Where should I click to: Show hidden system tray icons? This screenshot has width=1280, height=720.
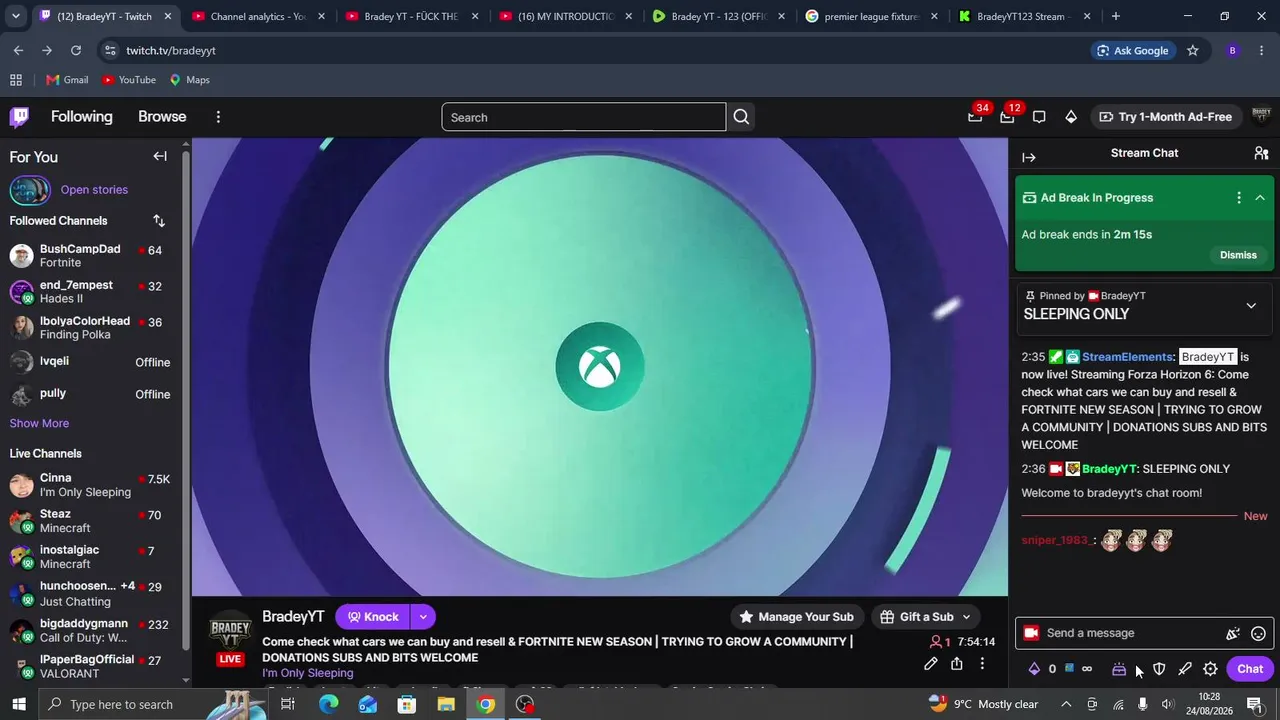[1067, 704]
